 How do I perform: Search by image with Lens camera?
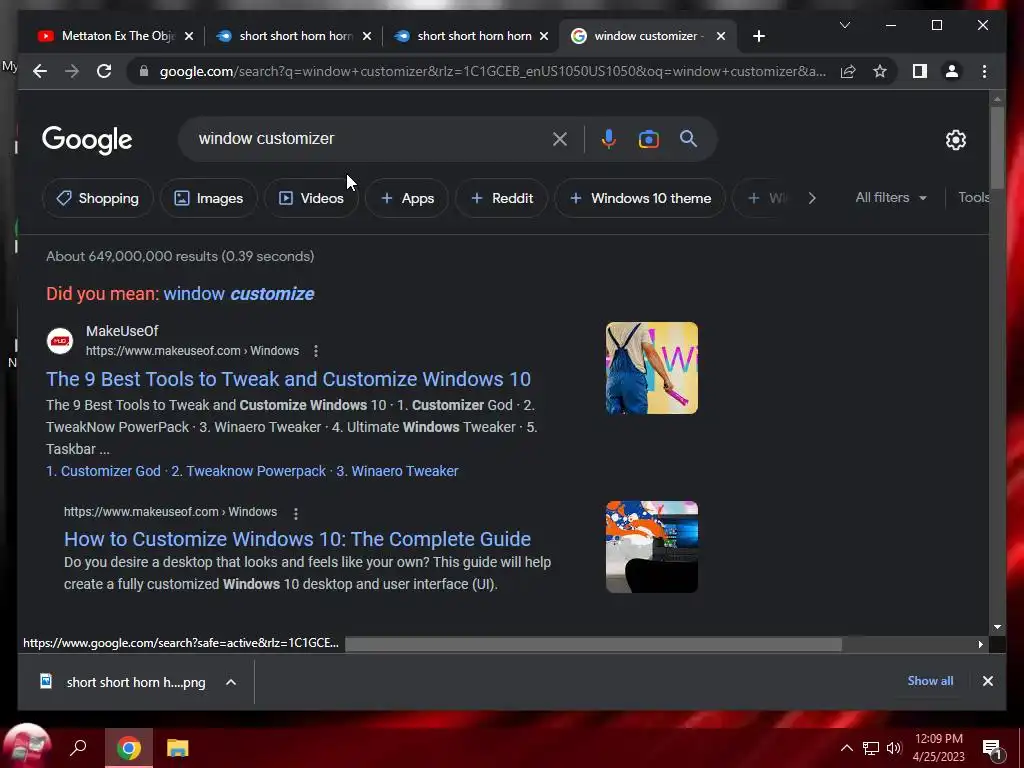click(x=648, y=139)
